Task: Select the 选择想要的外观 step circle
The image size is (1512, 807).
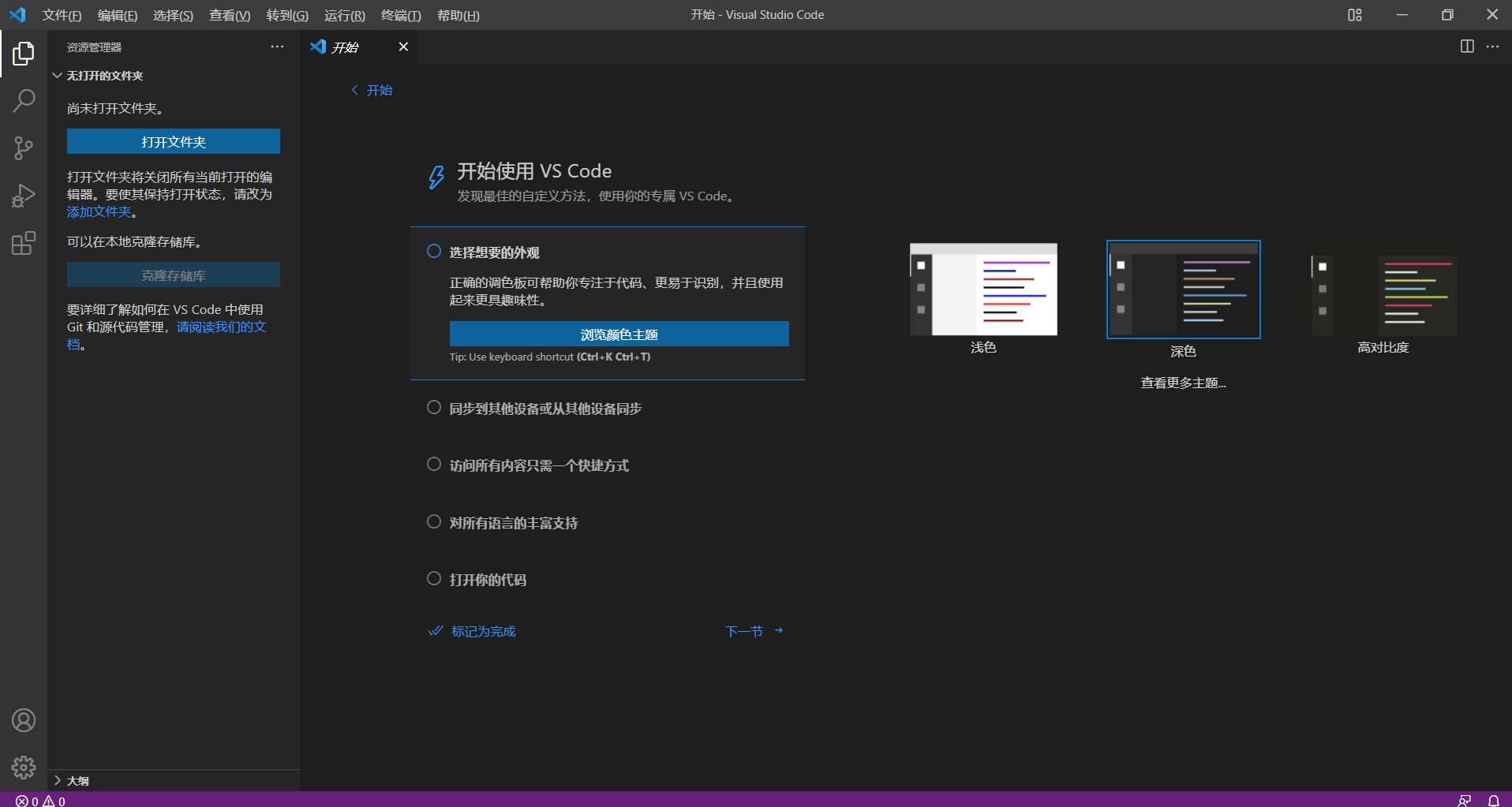Action: point(434,252)
